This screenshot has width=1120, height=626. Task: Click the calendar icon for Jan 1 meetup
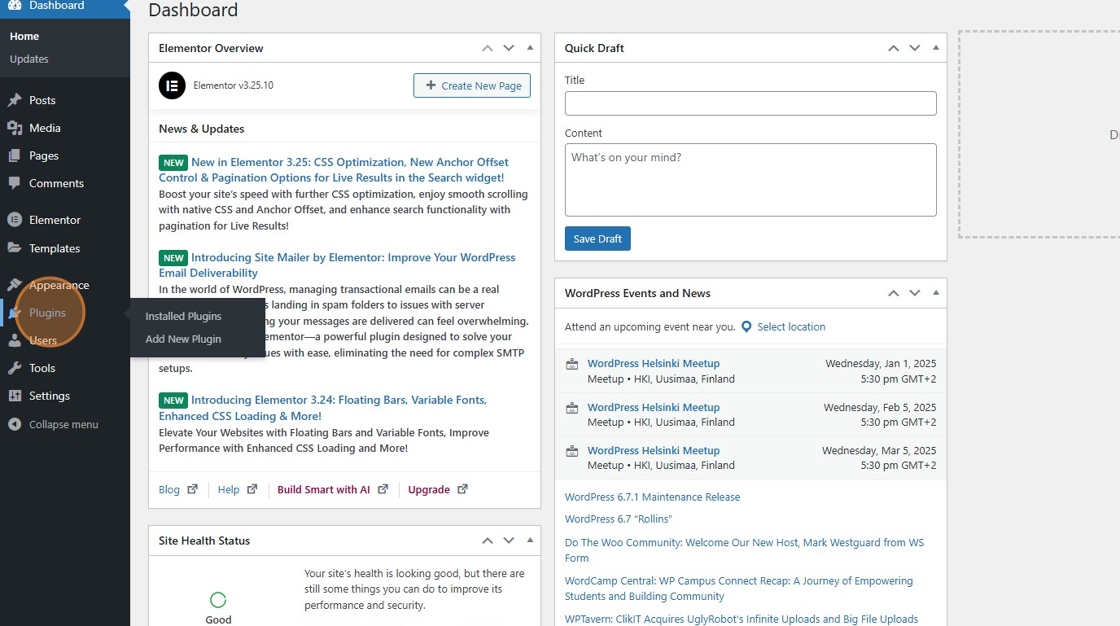[572, 364]
